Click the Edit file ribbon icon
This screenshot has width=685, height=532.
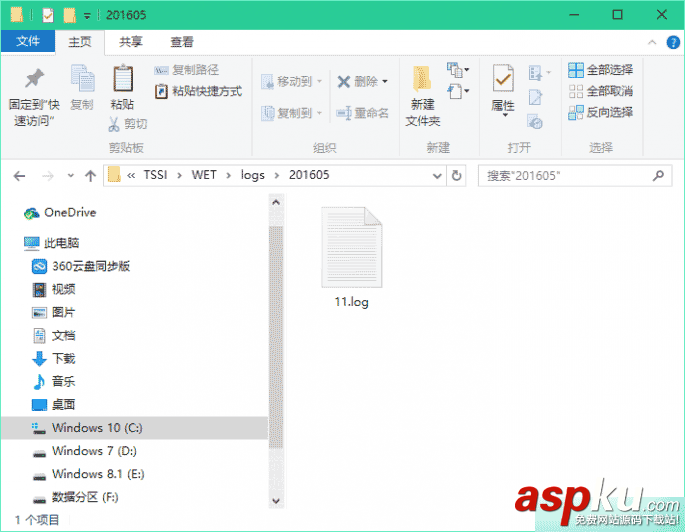[x=535, y=97]
